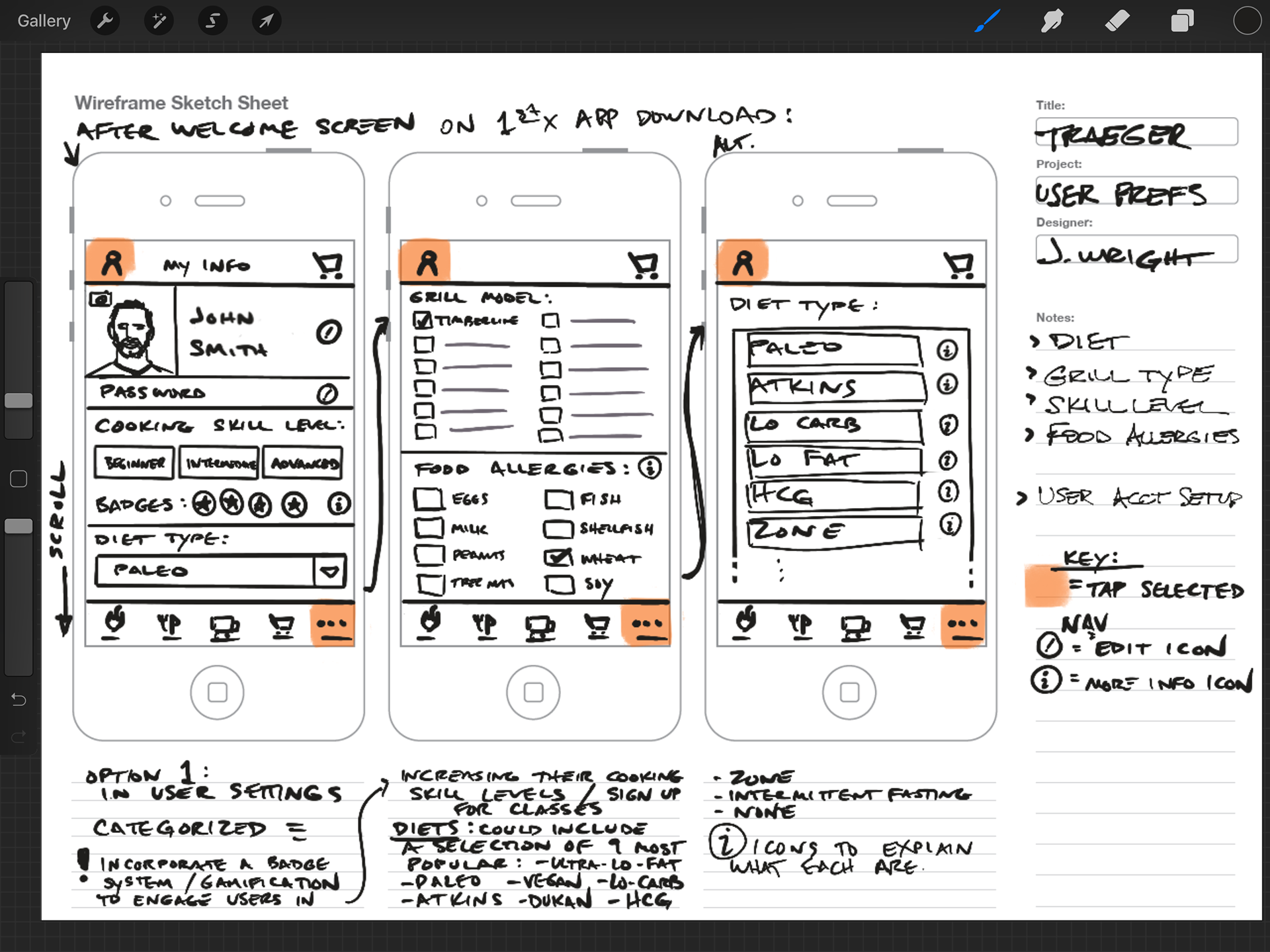1270x952 pixels.
Task: Activate the Selection S tool
Action: (212, 21)
